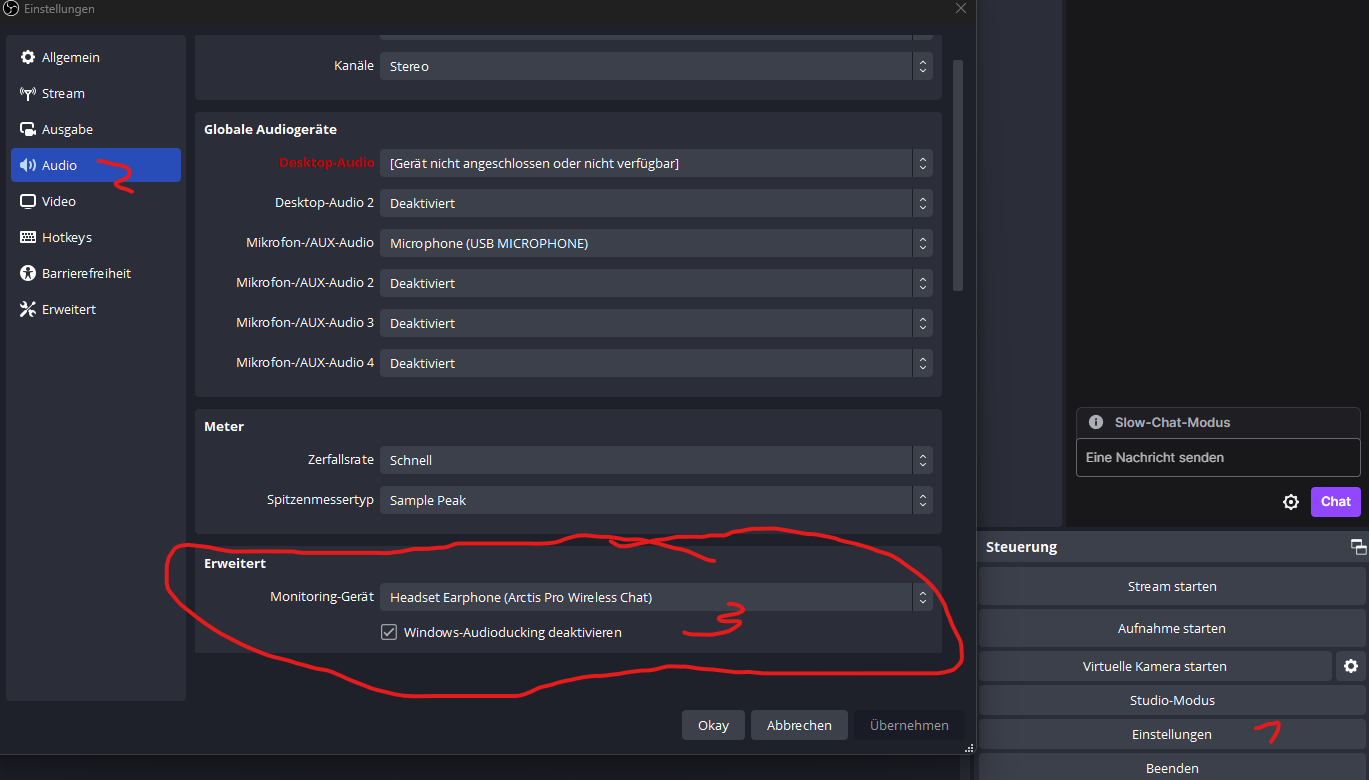Image resolution: width=1369 pixels, height=780 pixels.
Task: Click the Stream starten button
Action: pyautogui.click(x=1171, y=587)
